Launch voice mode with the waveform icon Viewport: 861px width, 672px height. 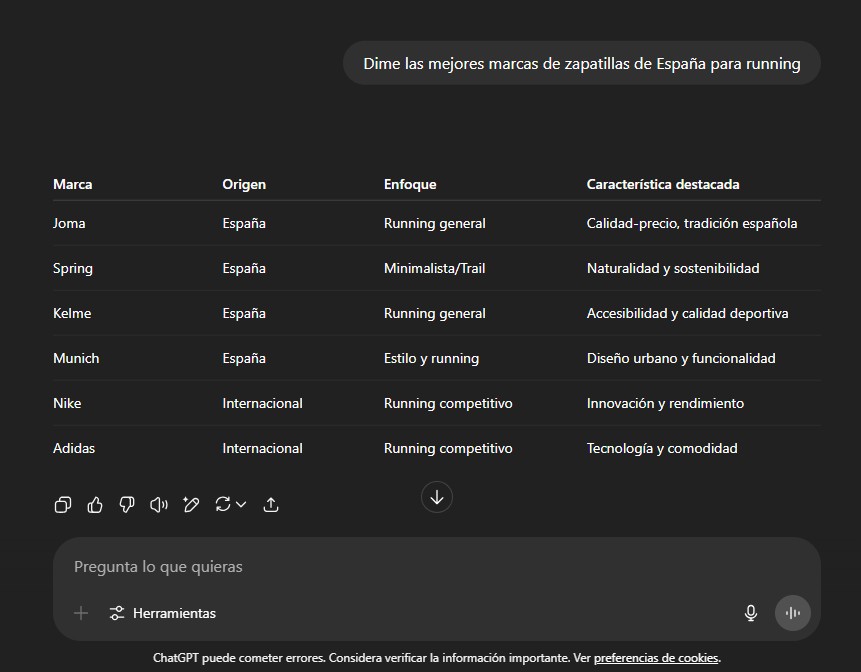click(x=792, y=612)
